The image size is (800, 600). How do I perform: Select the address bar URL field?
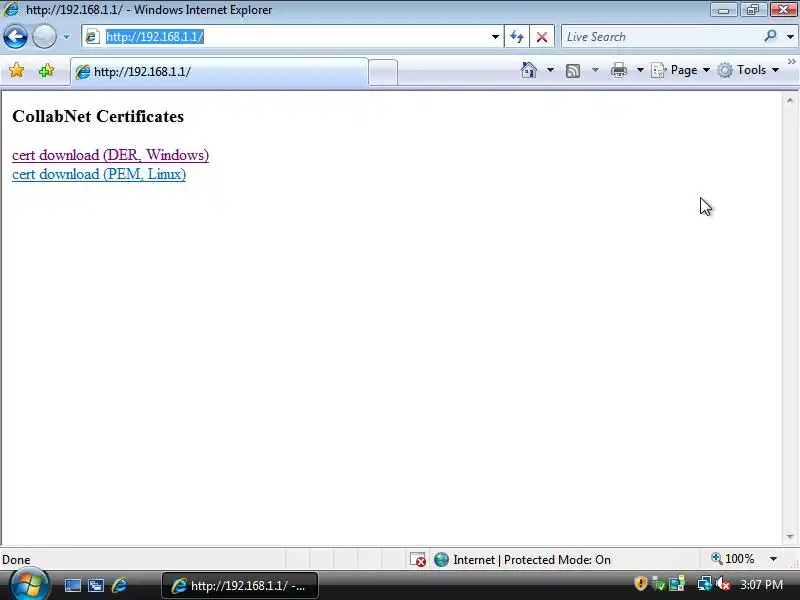tap(291, 37)
